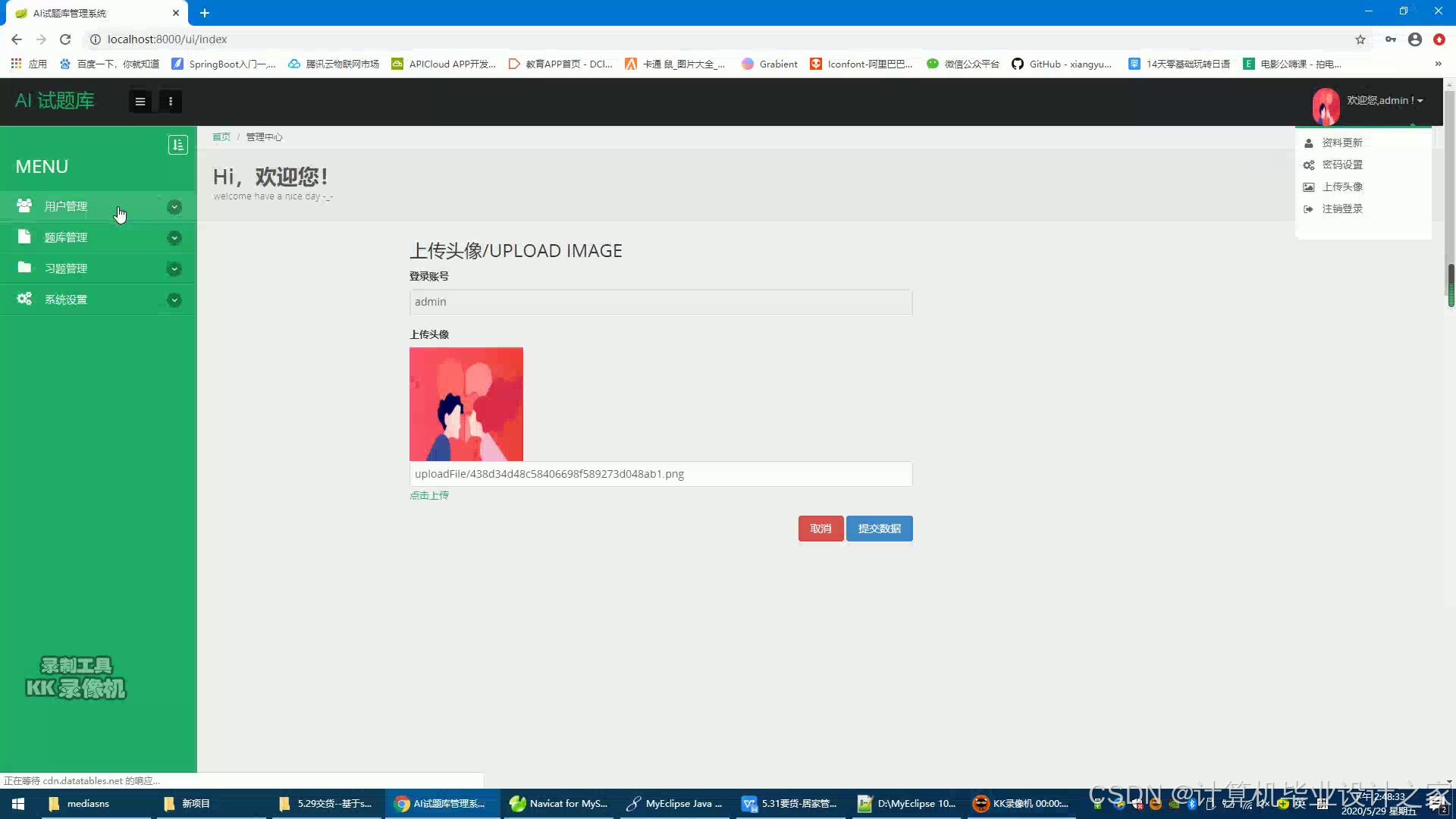Expand the 系统设置 sidebar section

(x=66, y=300)
